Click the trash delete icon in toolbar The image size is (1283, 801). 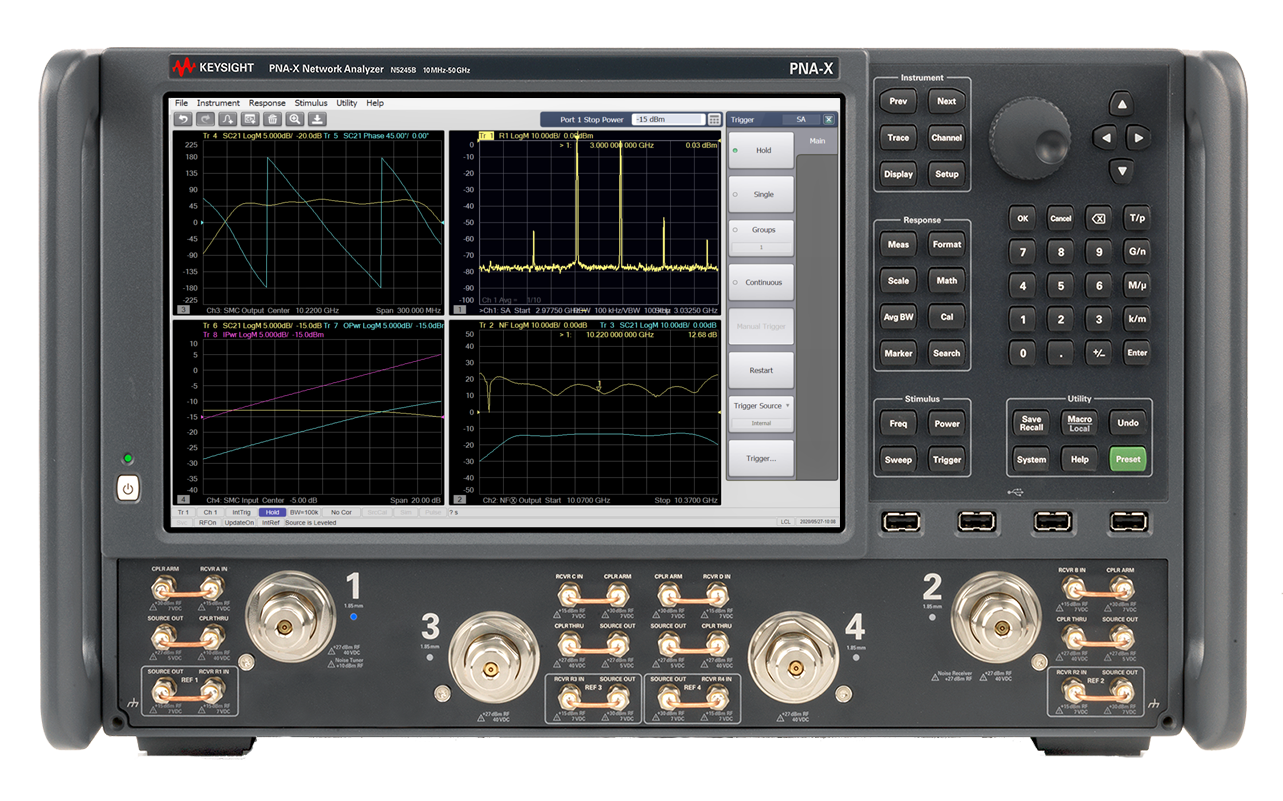(x=272, y=119)
